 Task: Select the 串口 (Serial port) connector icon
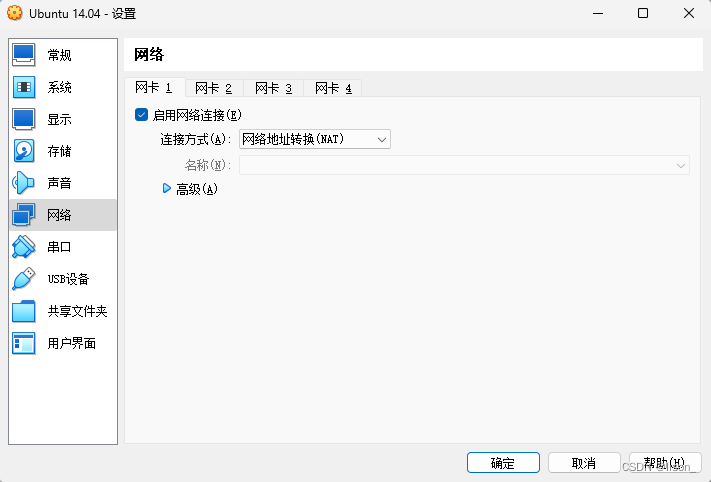coord(24,247)
